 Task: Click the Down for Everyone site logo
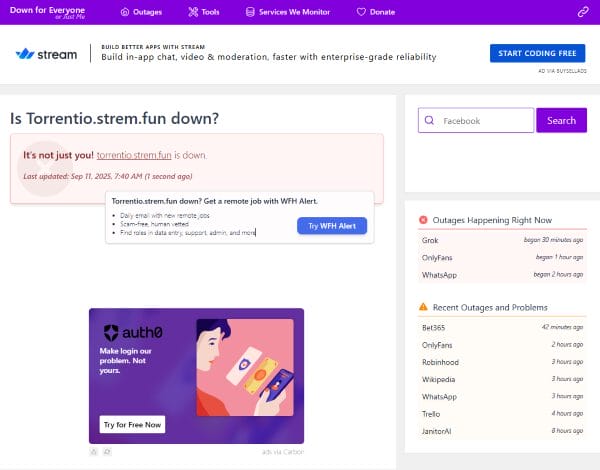point(47,12)
